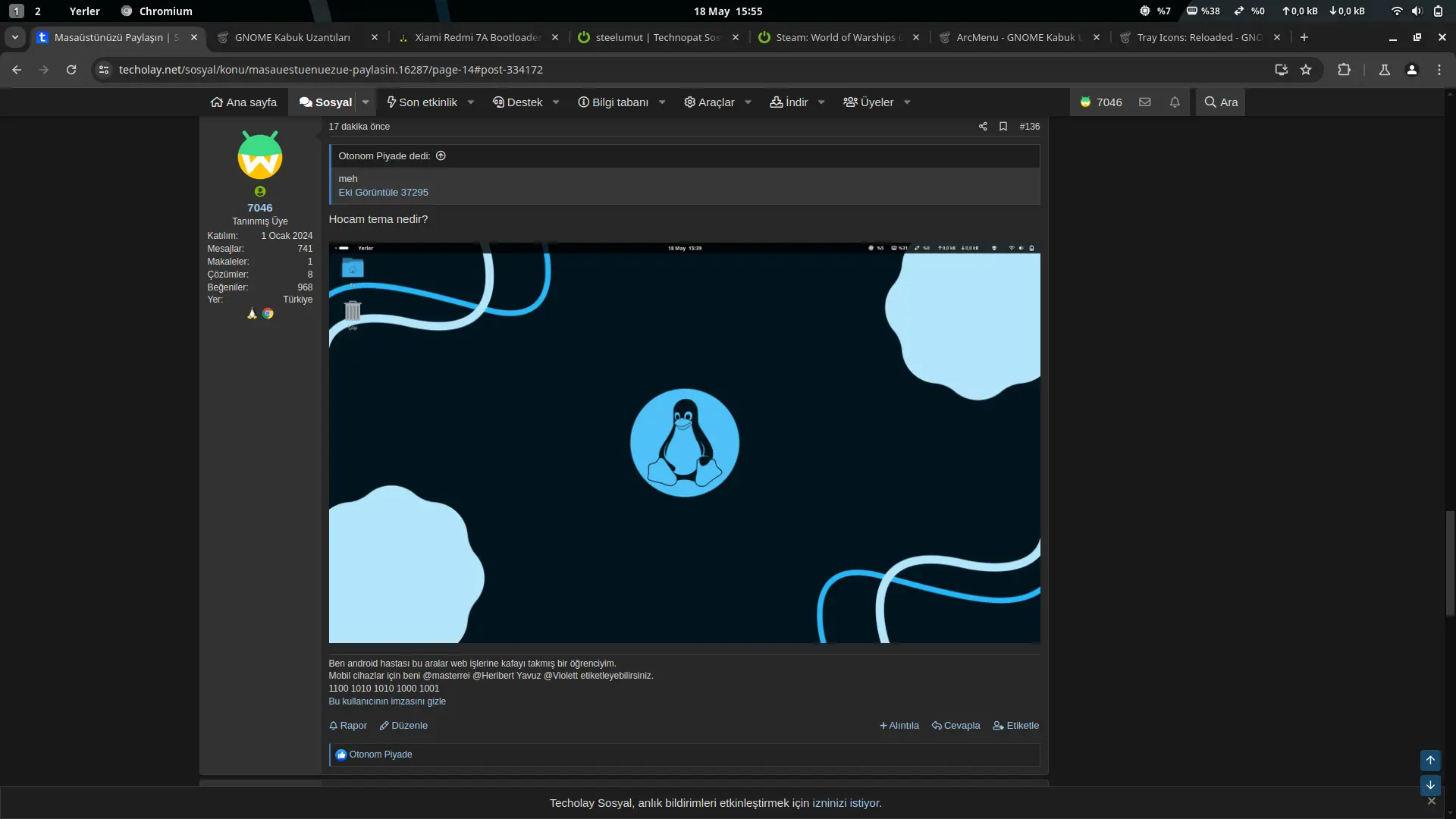Open 7046 account menu in navbar
Viewport: 1456px width, 819px height.
point(1100,102)
